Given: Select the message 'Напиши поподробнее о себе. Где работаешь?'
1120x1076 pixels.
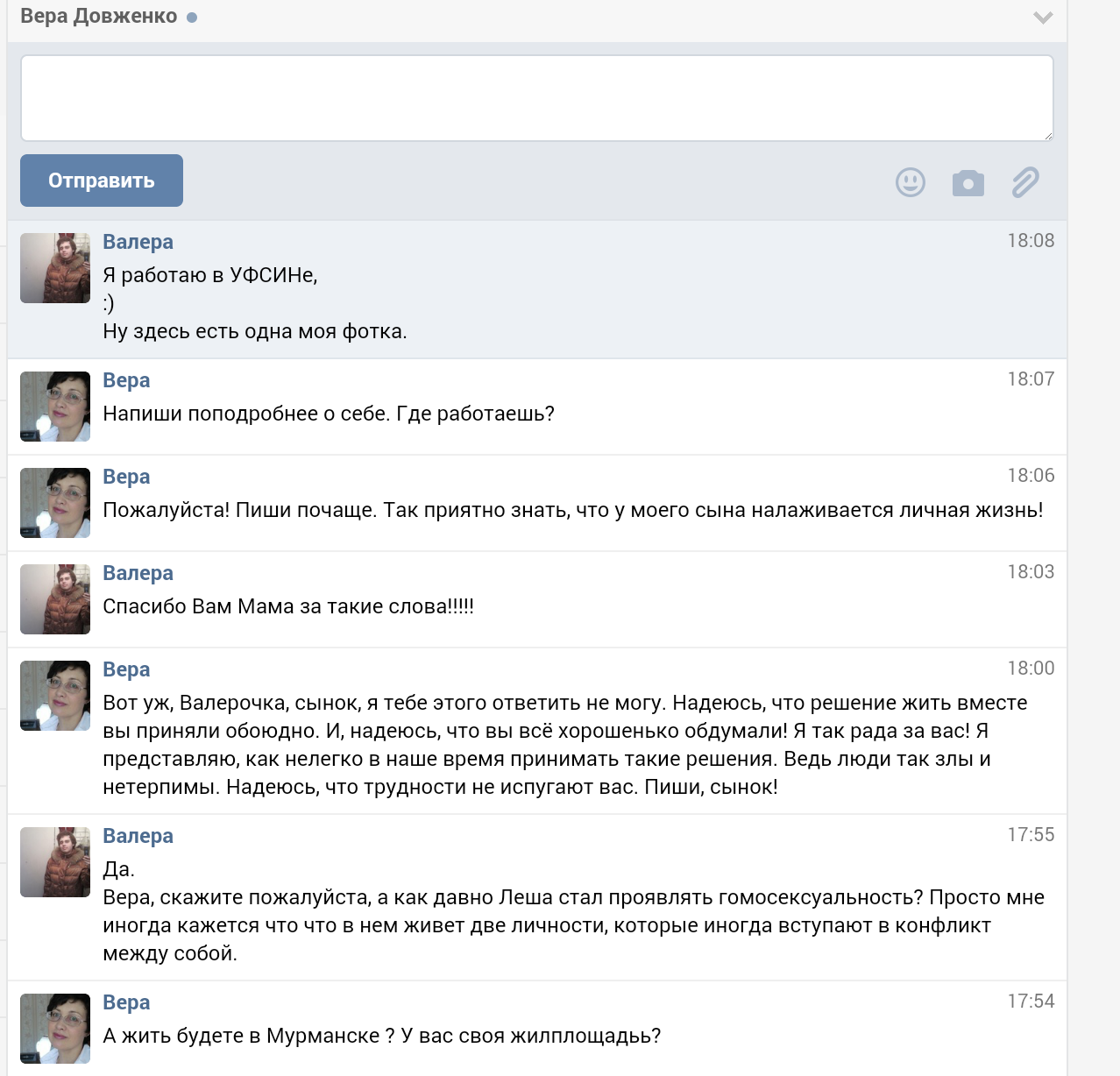Looking at the screenshot, I should (329, 414).
